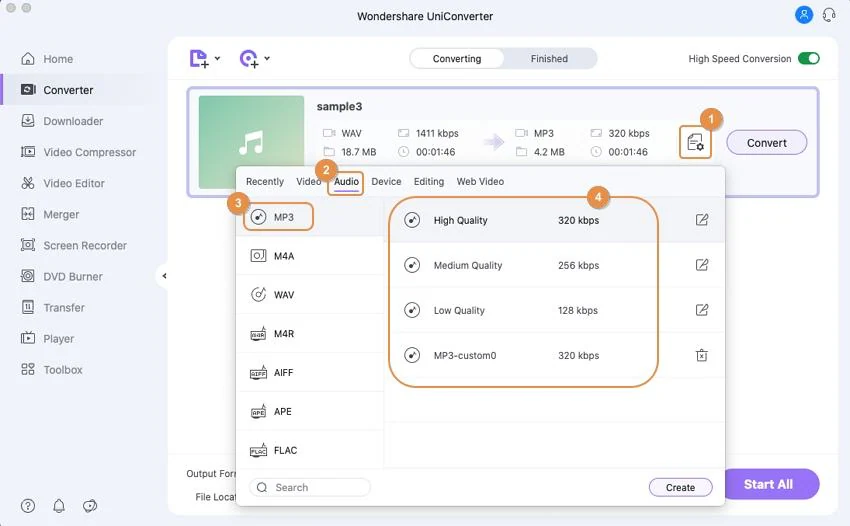Open the output format settings icon
This screenshot has height=526, width=850.
pyautogui.click(x=695, y=143)
